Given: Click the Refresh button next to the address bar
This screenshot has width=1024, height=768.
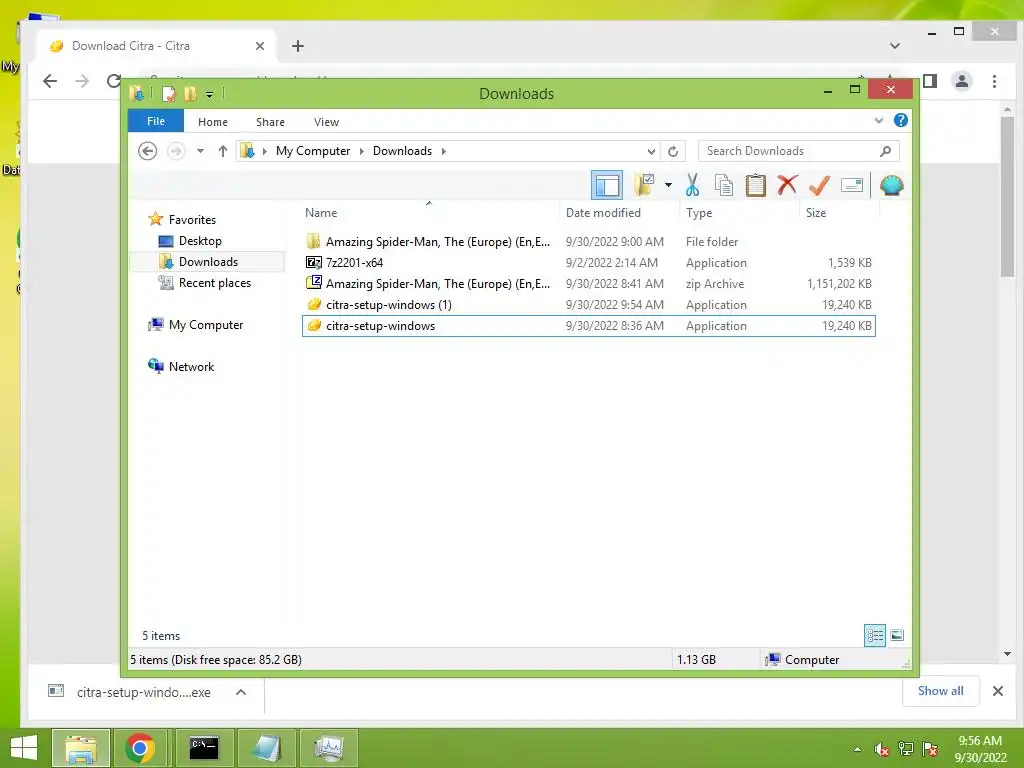Looking at the screenshot, I should (673, 152).
